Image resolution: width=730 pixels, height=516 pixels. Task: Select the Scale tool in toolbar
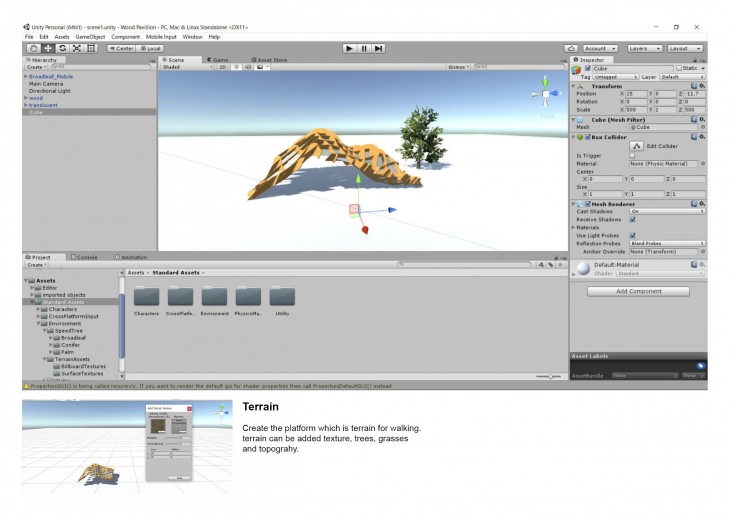pyautogui.click(x=76, y=48)
